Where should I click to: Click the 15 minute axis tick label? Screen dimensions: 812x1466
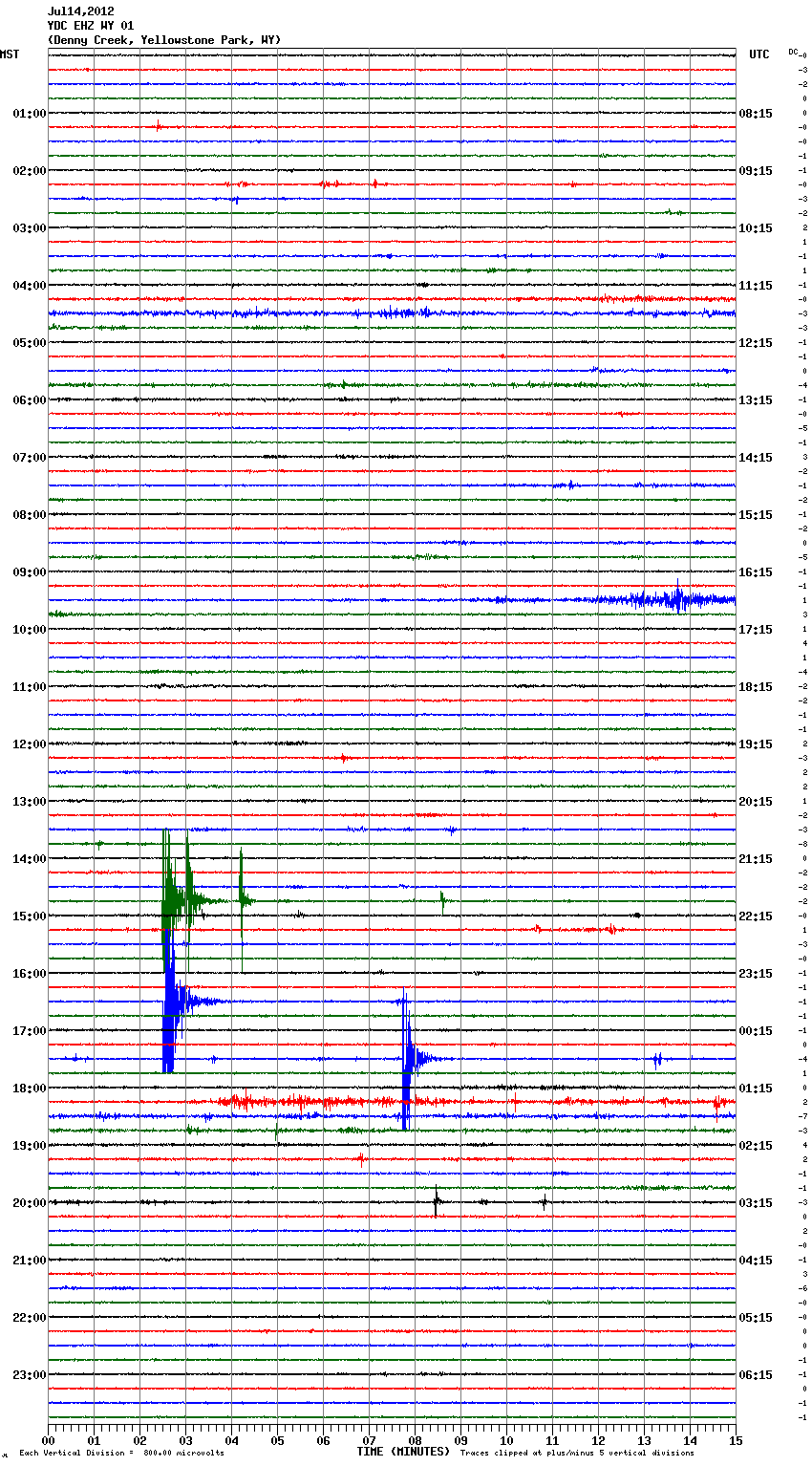tap(736, 1440)
